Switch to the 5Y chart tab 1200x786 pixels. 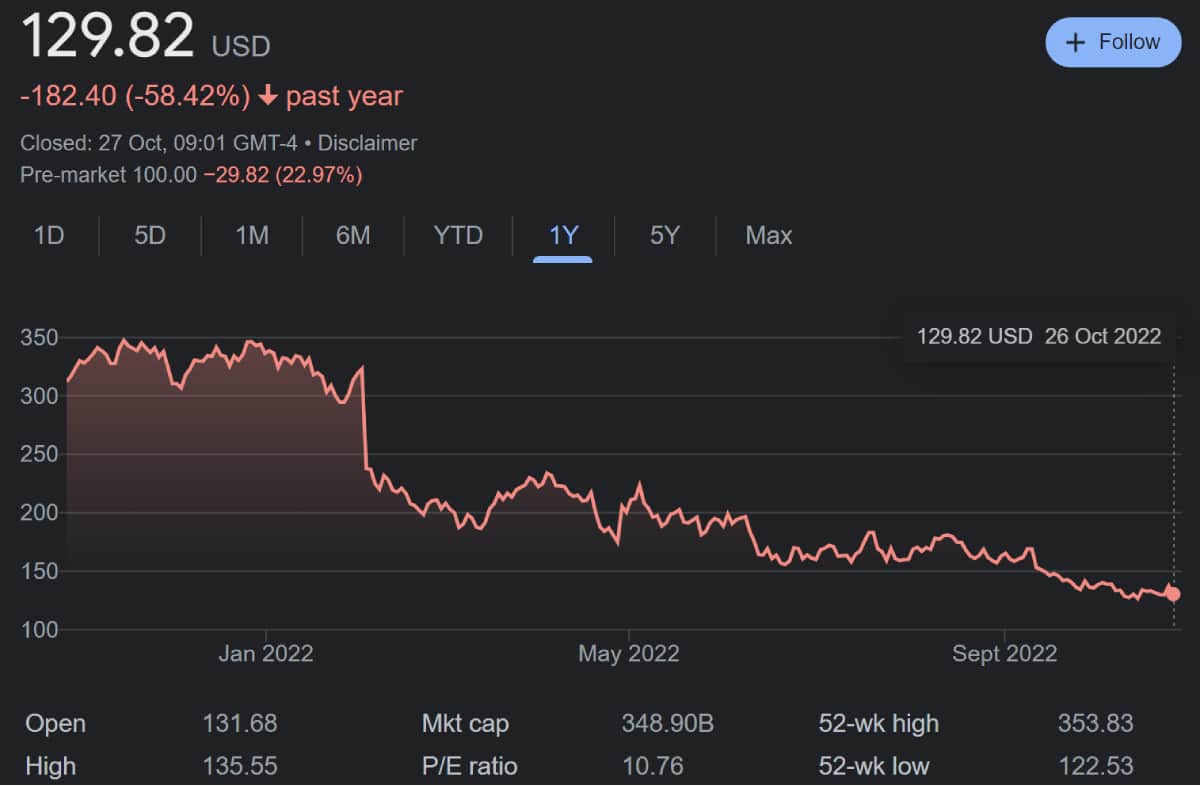click(x=663, y=236)
